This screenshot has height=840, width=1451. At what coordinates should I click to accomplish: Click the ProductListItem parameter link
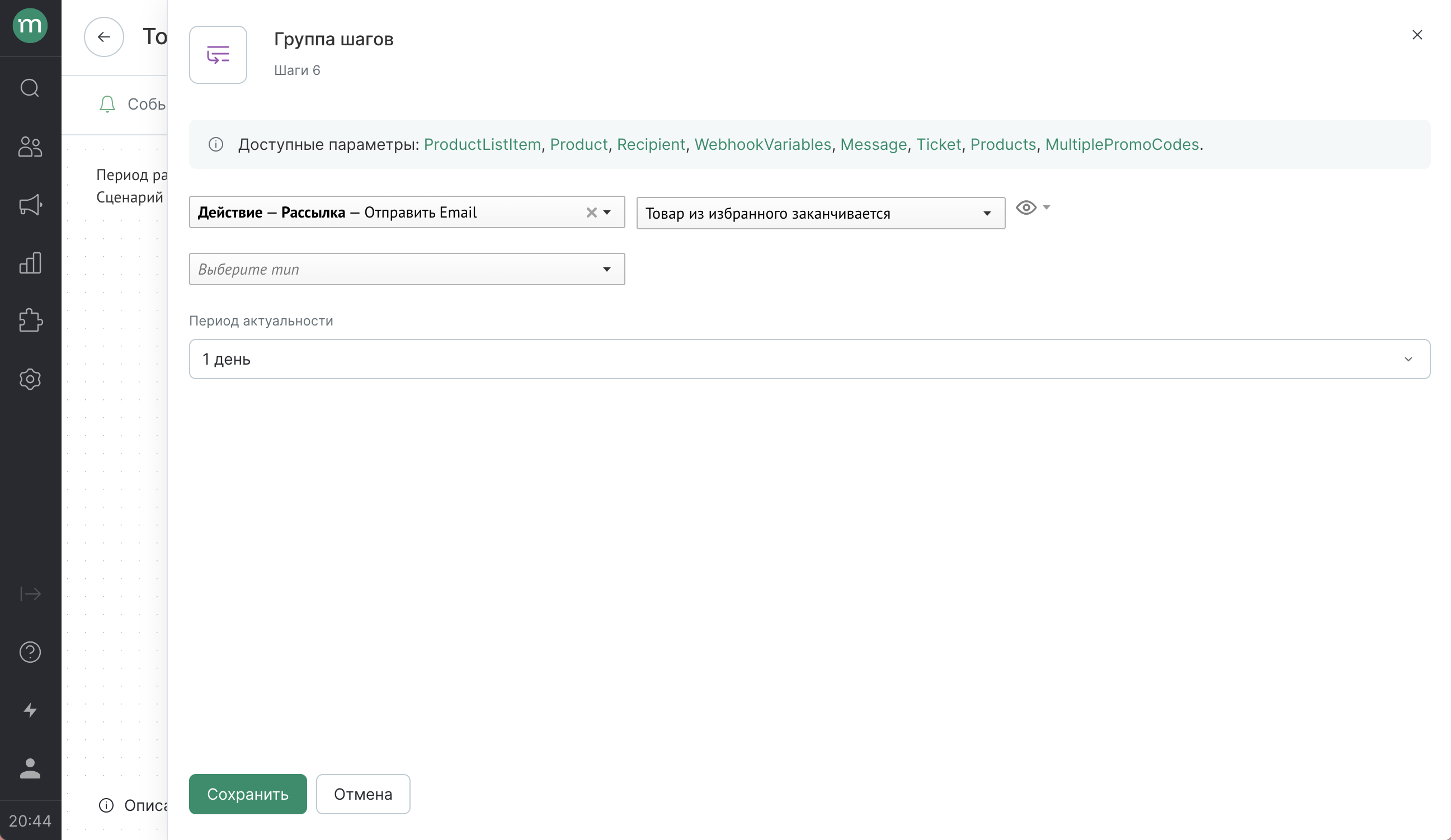coord(482,144)
